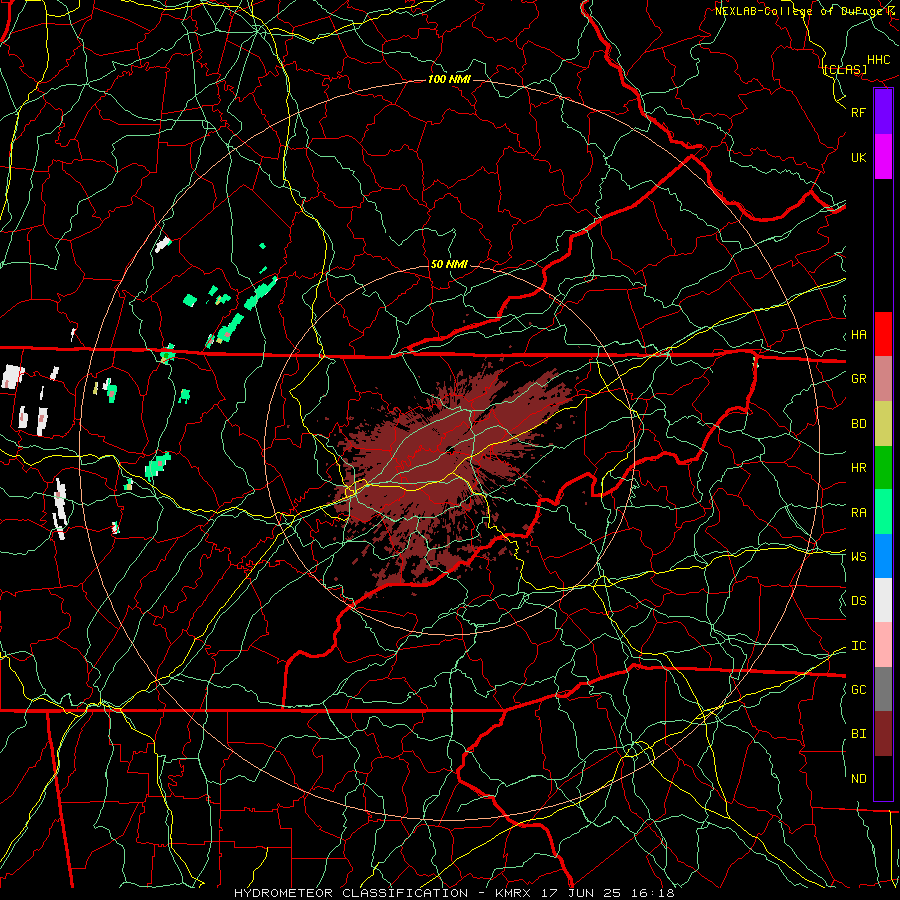
Task: Pick the light green RA legend swatch
Action: click(x=883, y=512)
